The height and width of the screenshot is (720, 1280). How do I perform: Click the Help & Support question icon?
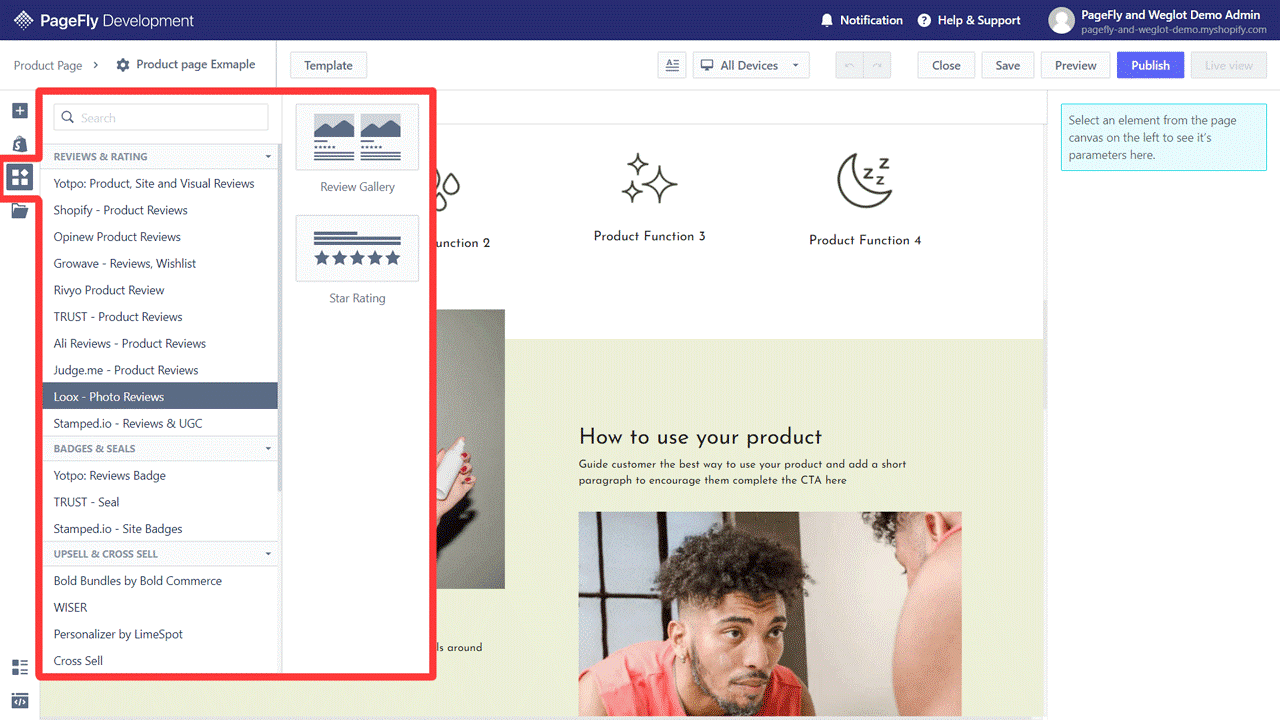click(924, 20)
